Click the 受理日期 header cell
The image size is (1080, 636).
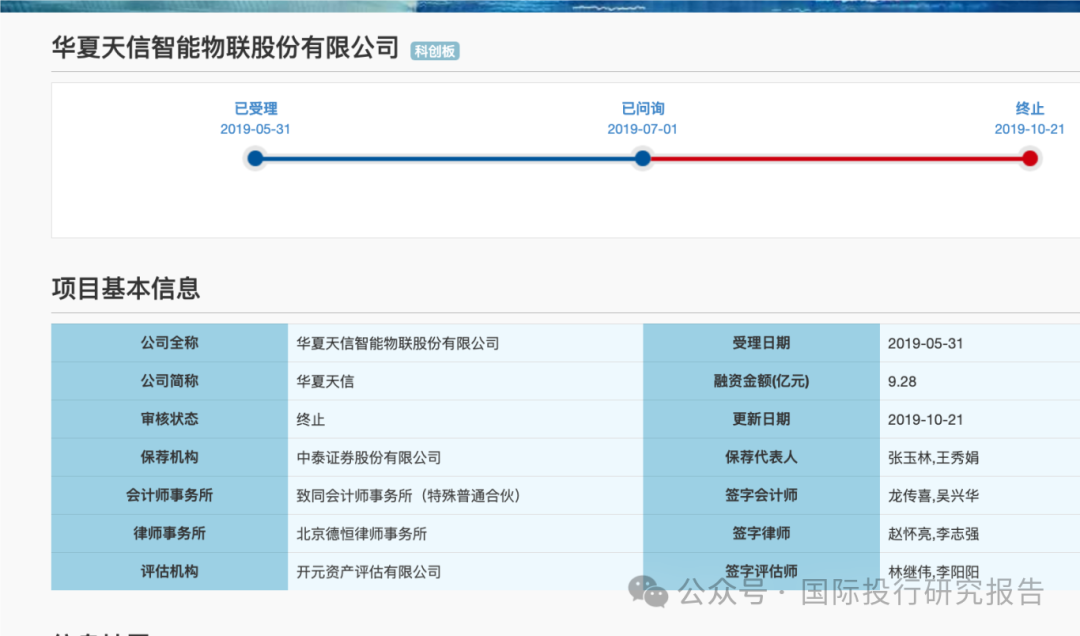[x=761, y=343]
